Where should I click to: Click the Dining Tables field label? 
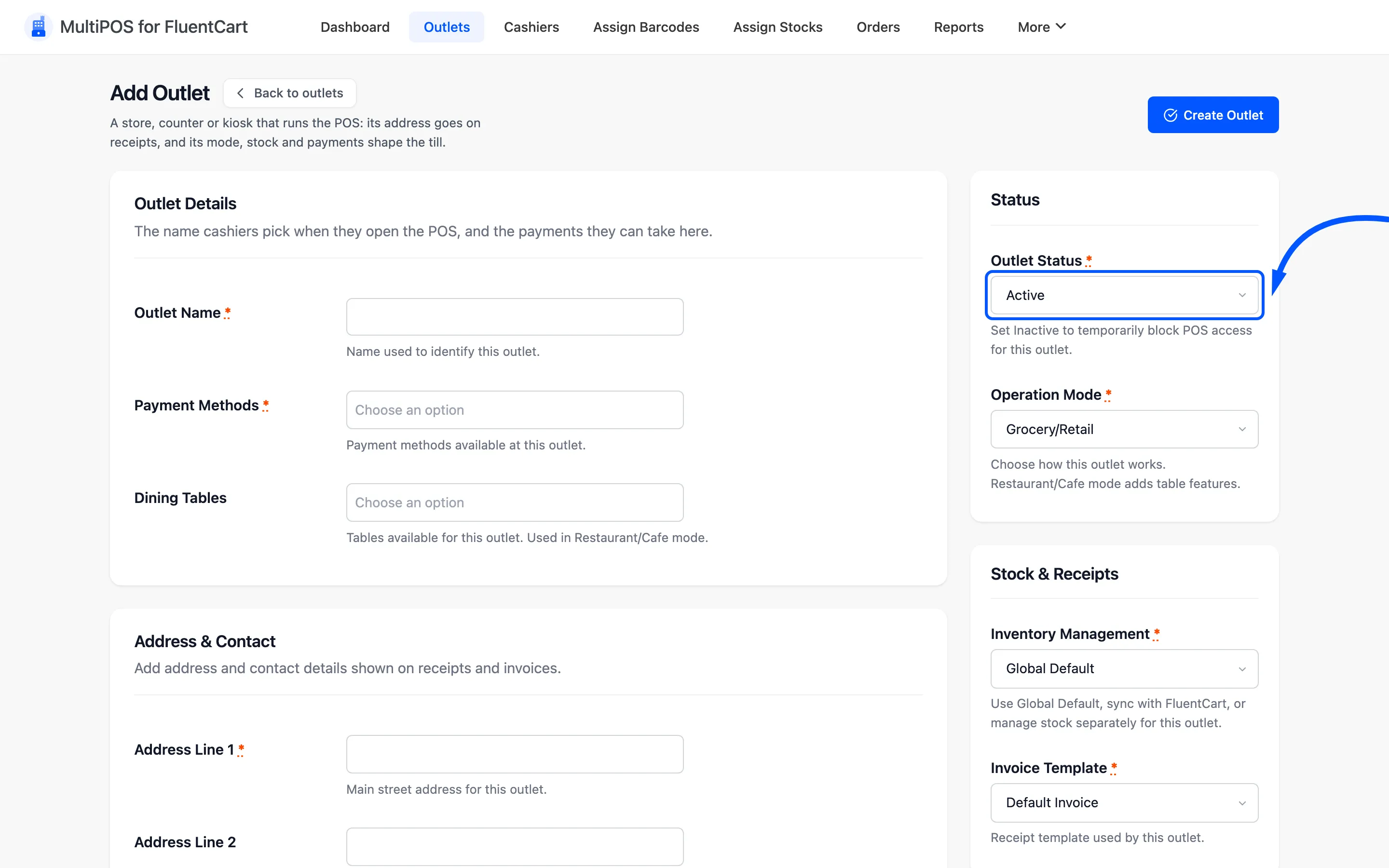[180, 498]
